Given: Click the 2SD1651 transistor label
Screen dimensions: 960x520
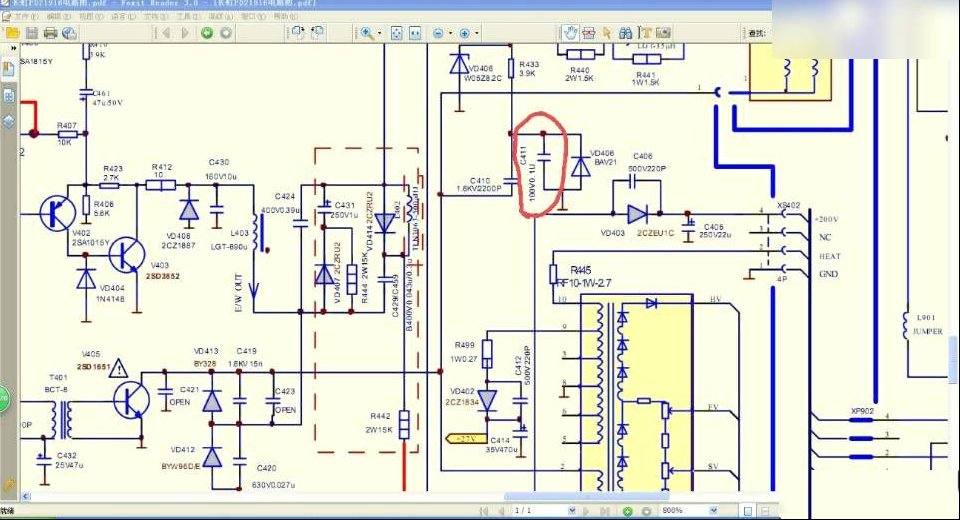Looking at the screenshot, I should 93,366.
